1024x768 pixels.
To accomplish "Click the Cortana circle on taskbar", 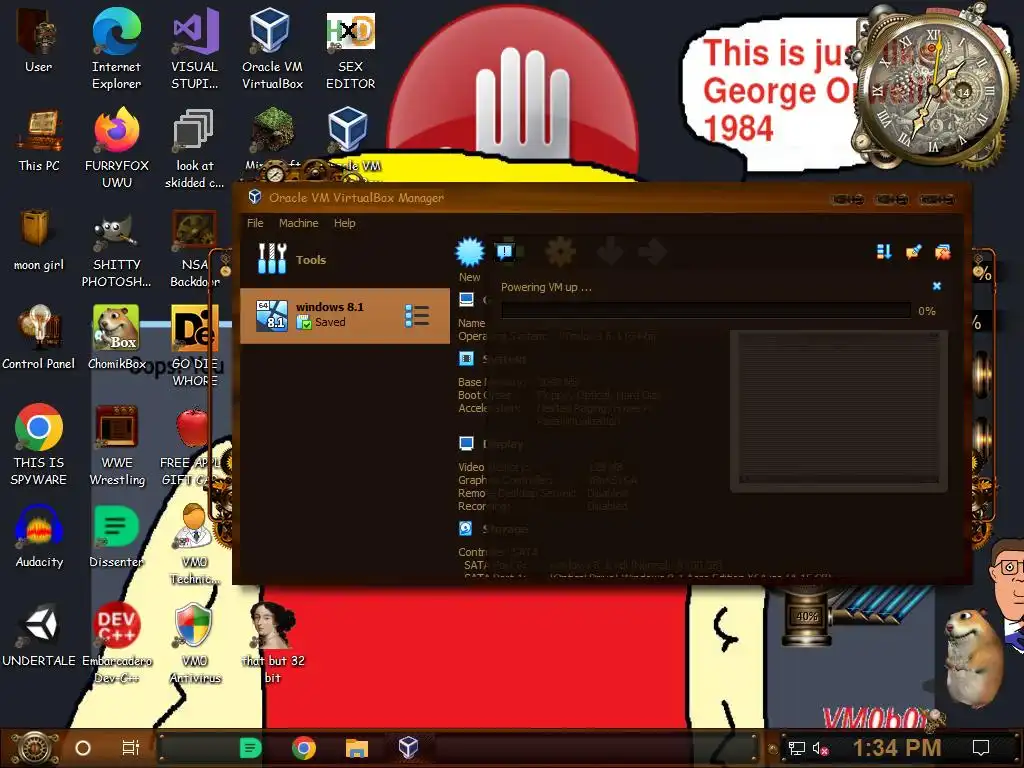I will point(83,748).
